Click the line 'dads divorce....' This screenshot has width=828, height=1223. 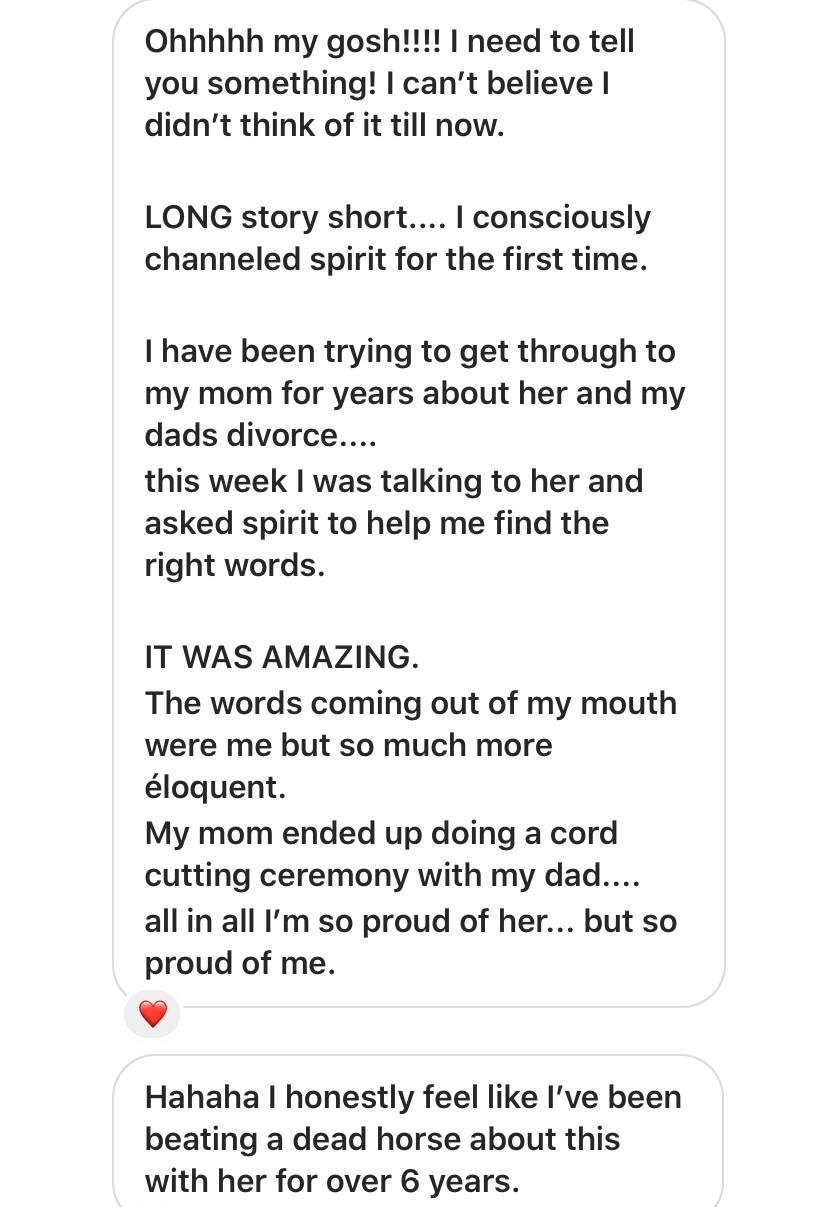click(x=261, y=436)
